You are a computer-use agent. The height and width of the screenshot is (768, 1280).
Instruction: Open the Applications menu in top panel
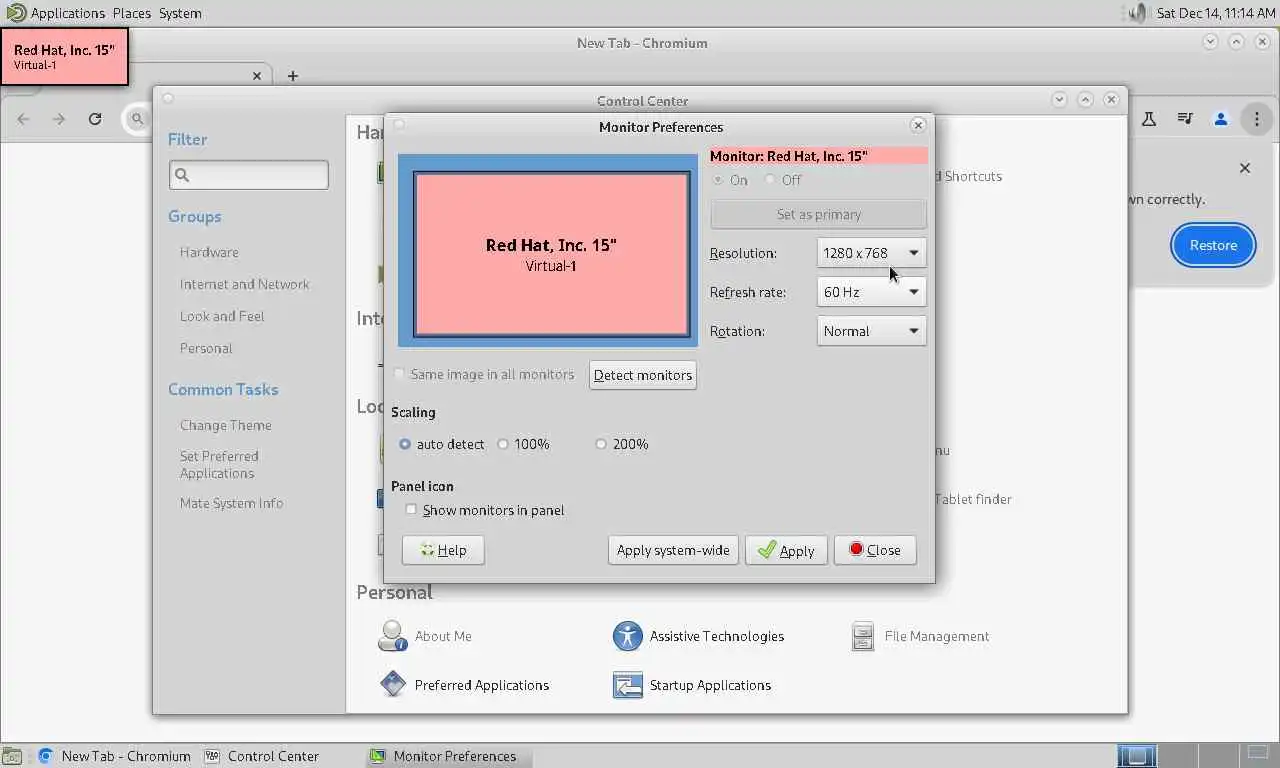[67, 13]
